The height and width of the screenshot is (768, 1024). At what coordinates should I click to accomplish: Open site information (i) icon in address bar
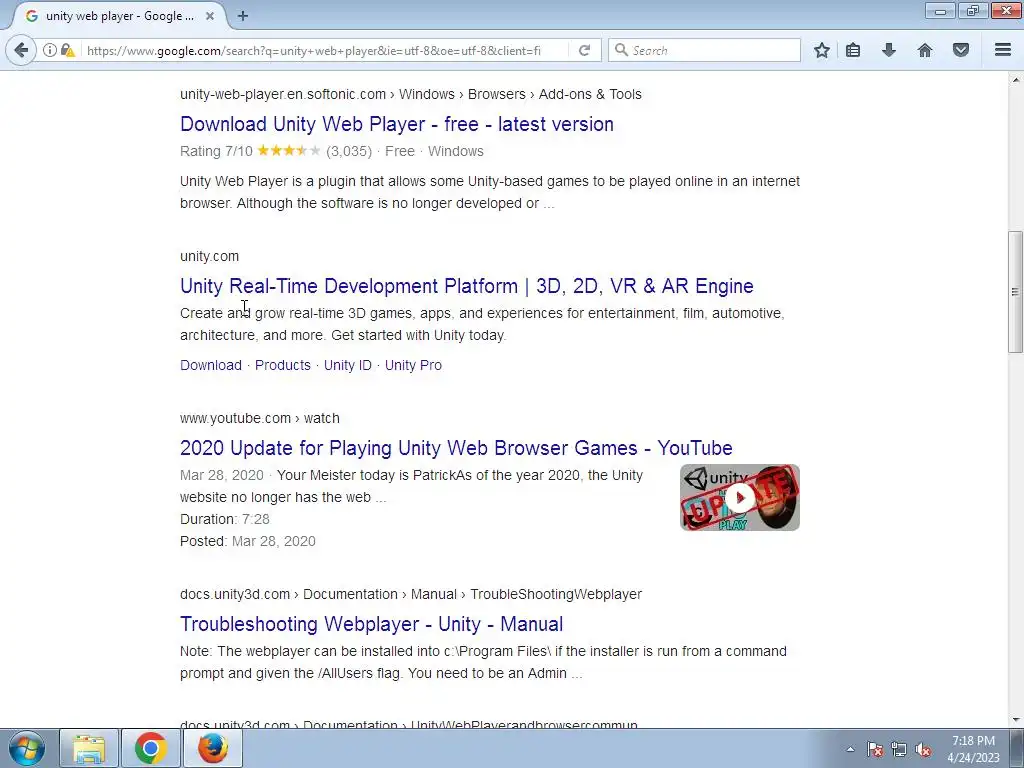pos(50,50)
